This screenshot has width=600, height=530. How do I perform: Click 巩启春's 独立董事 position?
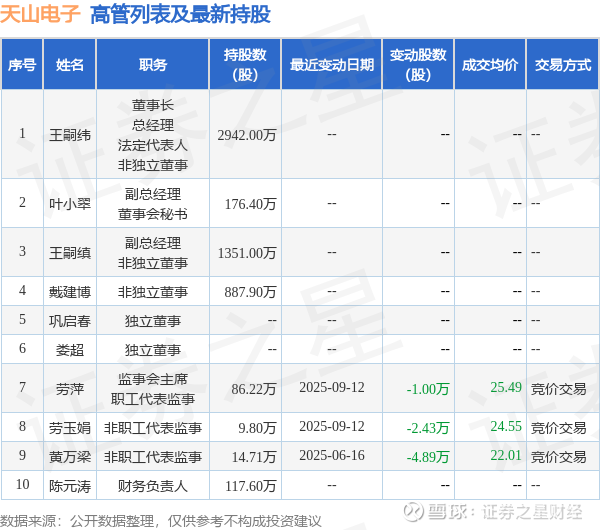click(x=153, y=321)
